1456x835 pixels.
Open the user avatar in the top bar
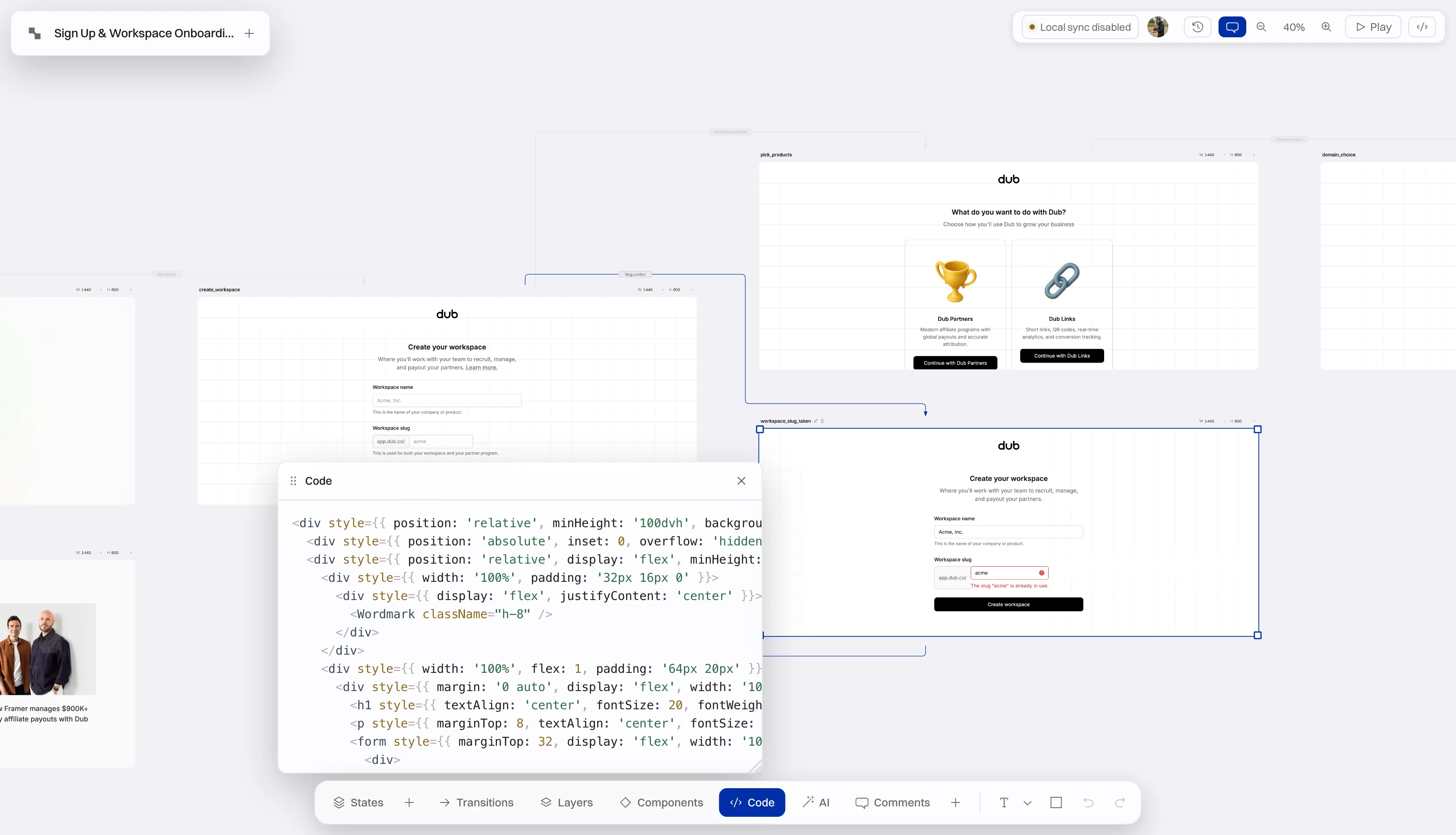[1158, 27]
